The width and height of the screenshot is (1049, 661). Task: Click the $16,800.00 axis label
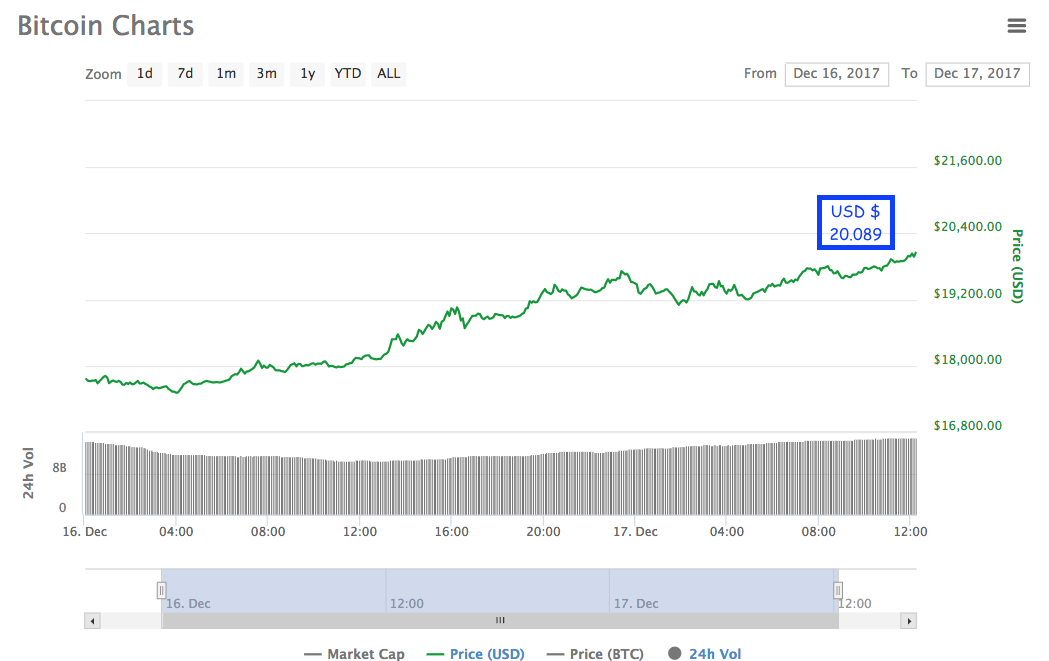967,426
